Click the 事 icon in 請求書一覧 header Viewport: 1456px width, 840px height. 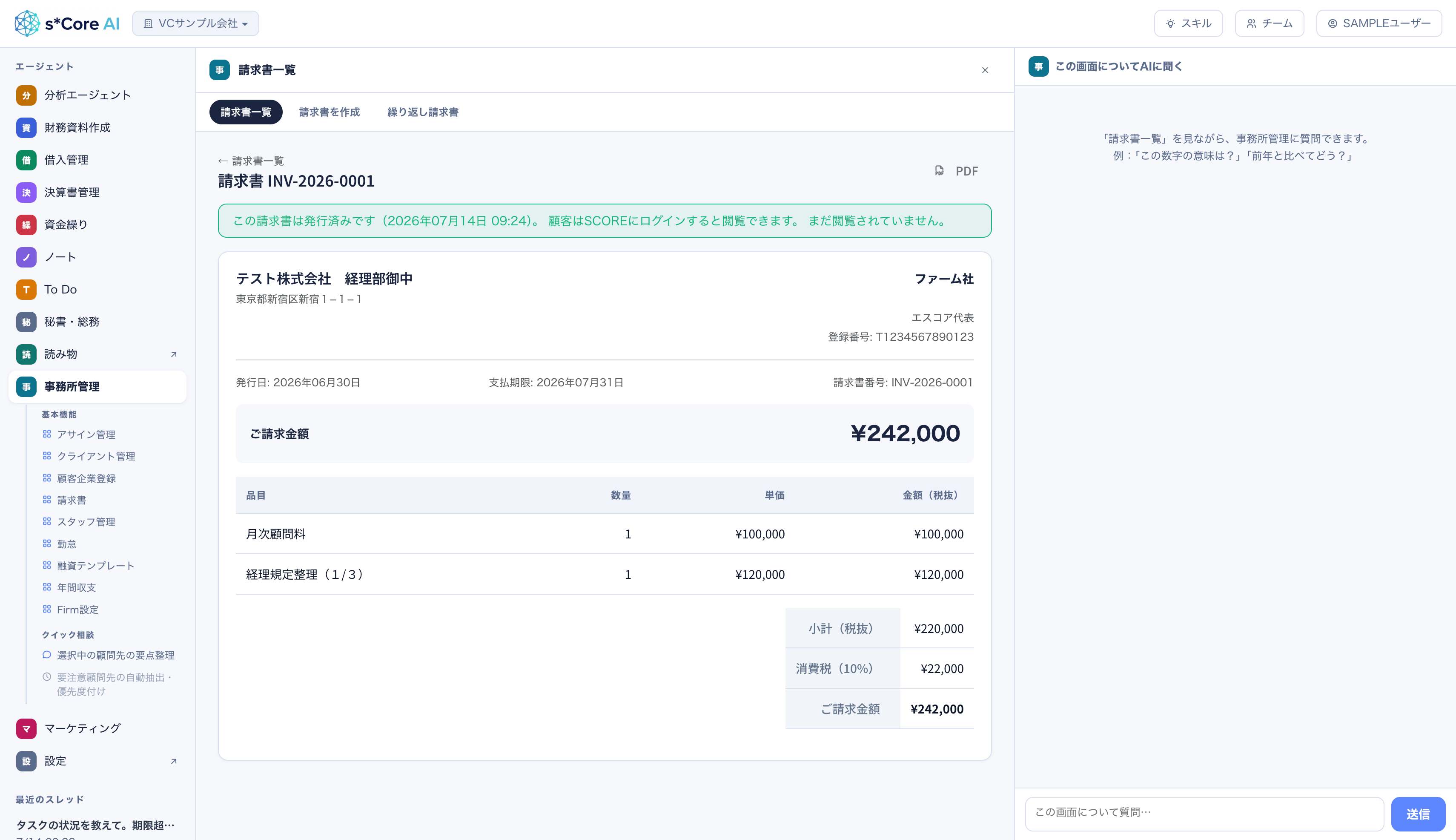click(219, 70)
